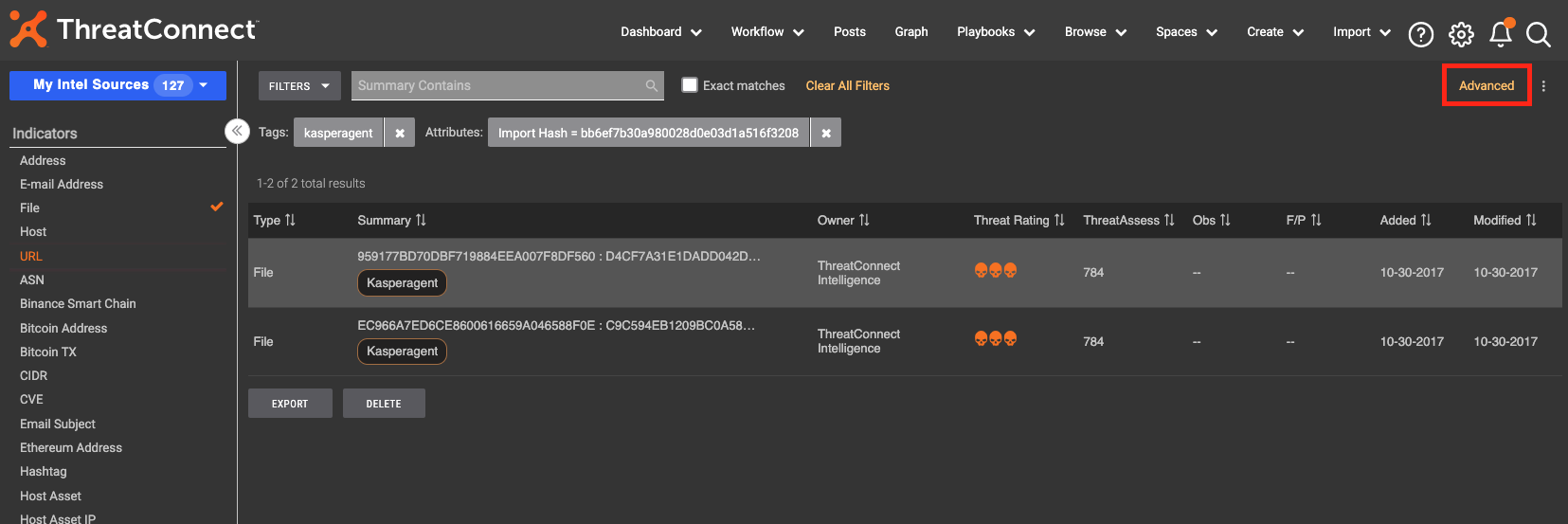Go to Posts
This screenshot has width=1568, height=524.
[x=850, y=31]
